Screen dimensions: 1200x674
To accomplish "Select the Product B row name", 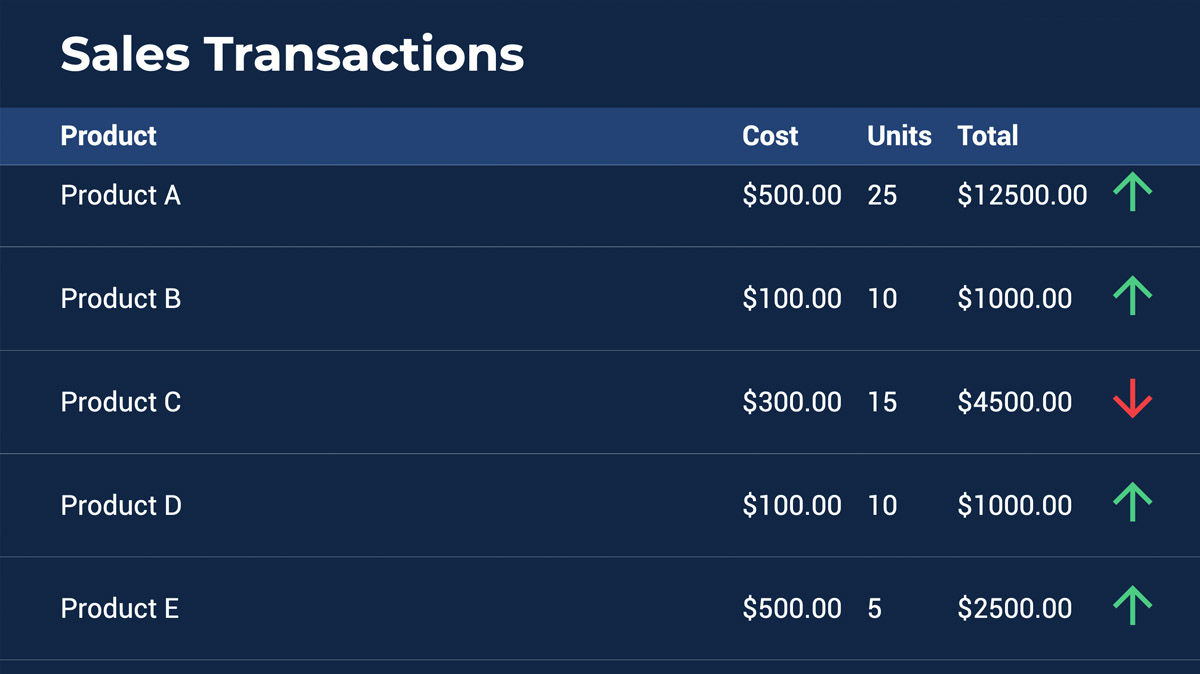I will (120, 298).
